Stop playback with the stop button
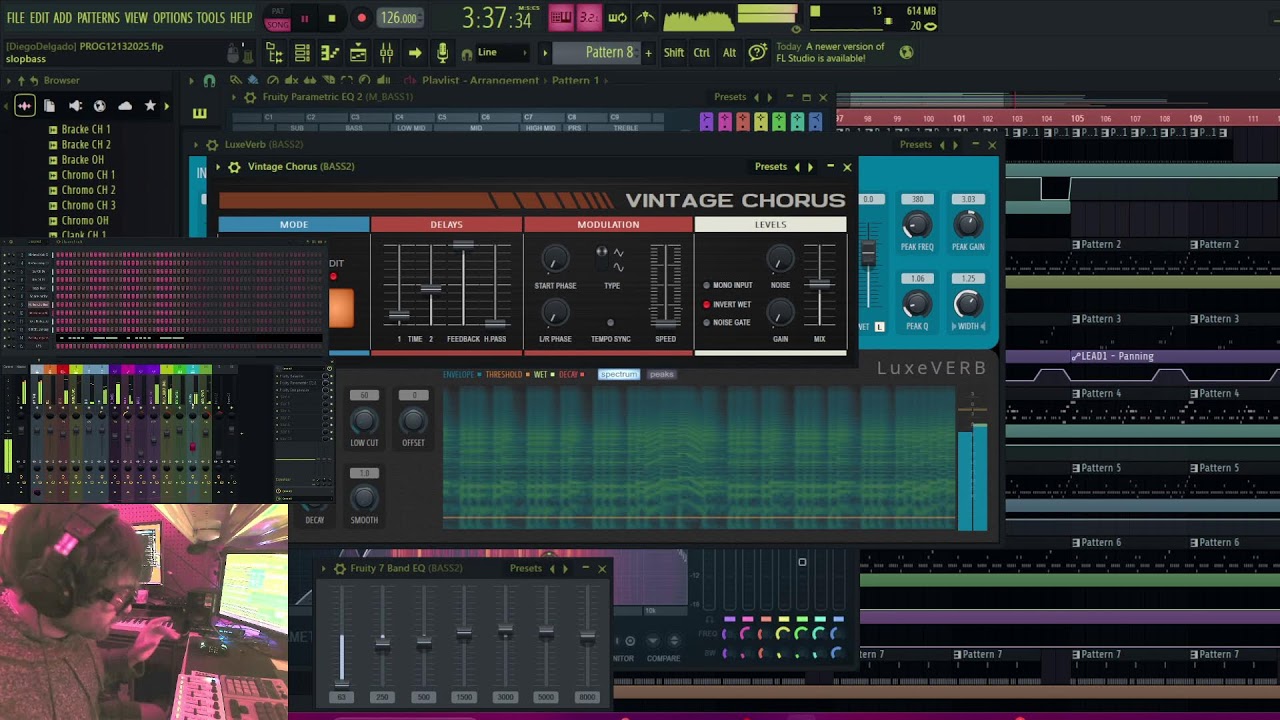The height and width of the screenshot is (720, 1280). [332, 18]
